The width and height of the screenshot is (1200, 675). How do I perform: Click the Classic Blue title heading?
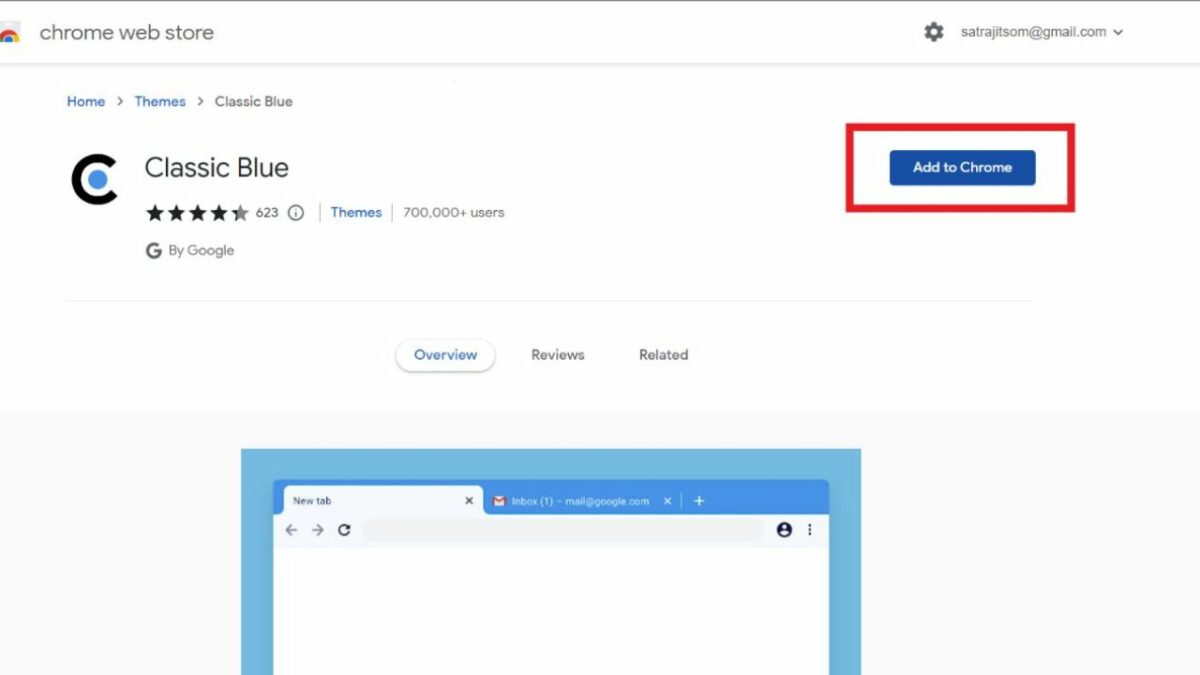point(216,167)
